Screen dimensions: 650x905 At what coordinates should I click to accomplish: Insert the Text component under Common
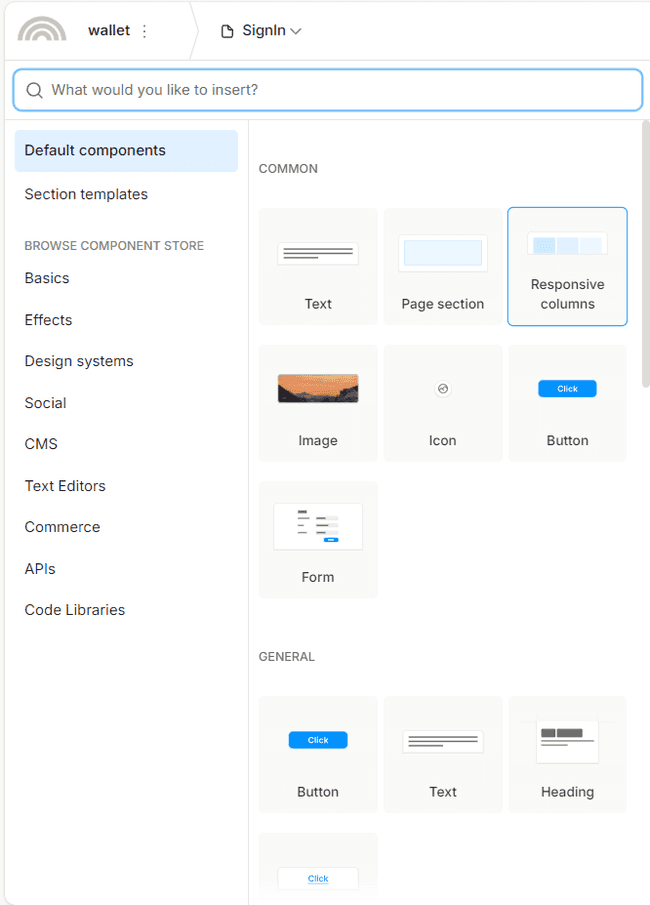[318, 267]
